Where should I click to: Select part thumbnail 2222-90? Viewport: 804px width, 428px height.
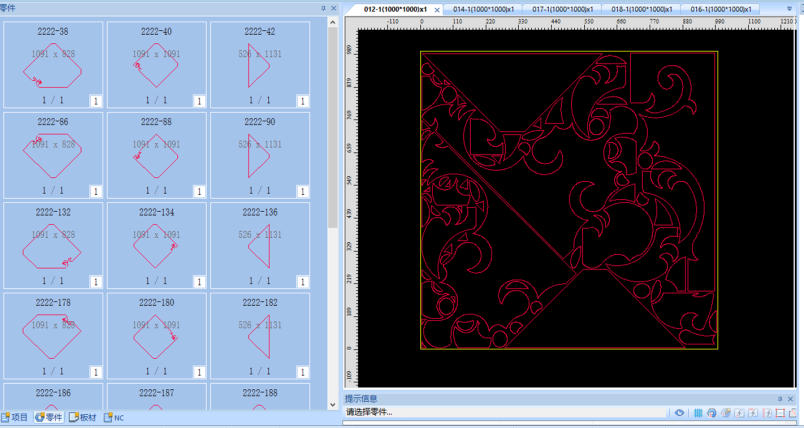260,155
